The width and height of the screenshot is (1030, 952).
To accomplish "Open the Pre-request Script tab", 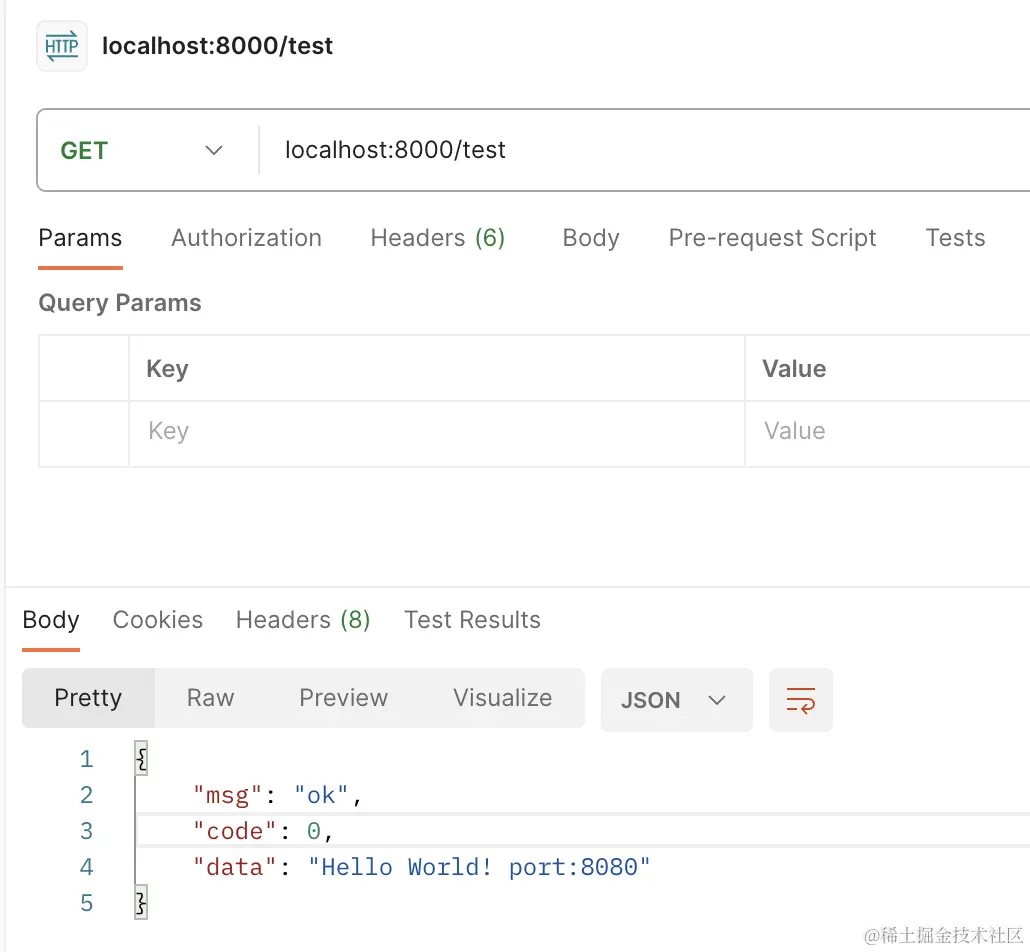I will coord(772,238).
